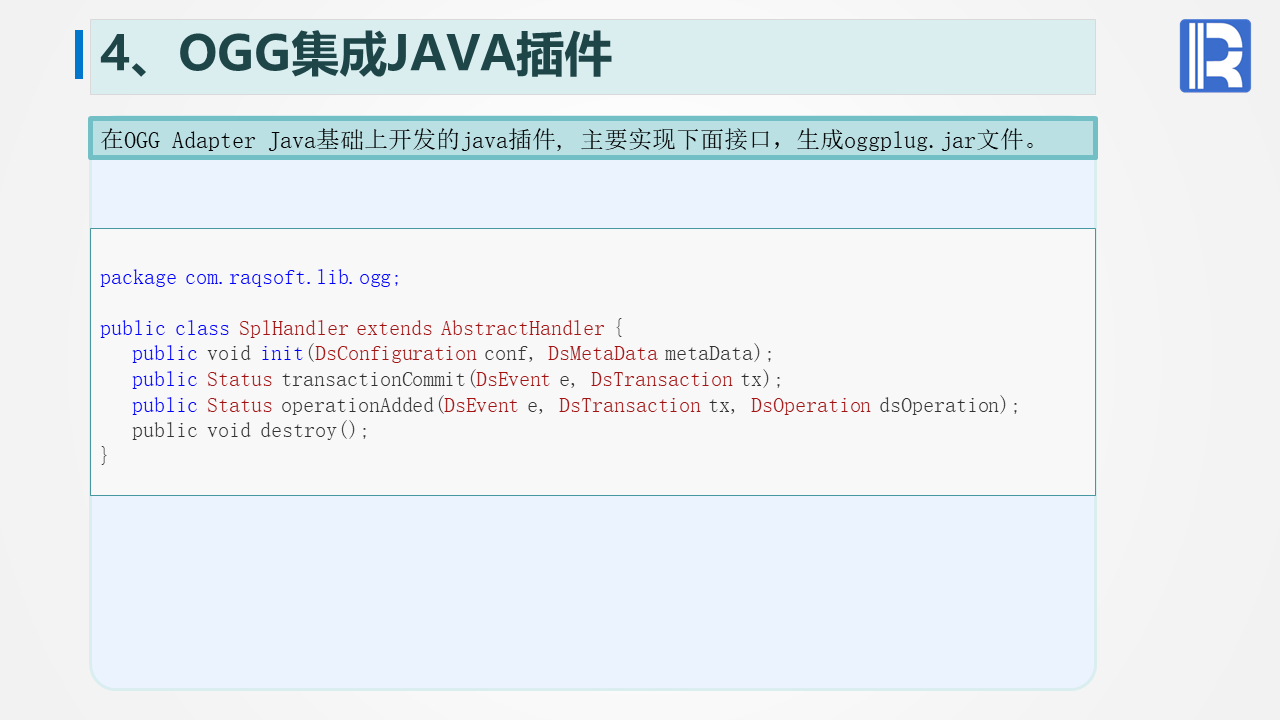The width and height of the screenshot is (1280, 720).
Task: Click the "operationAdded" method line
Action: [x=575, y=405]
